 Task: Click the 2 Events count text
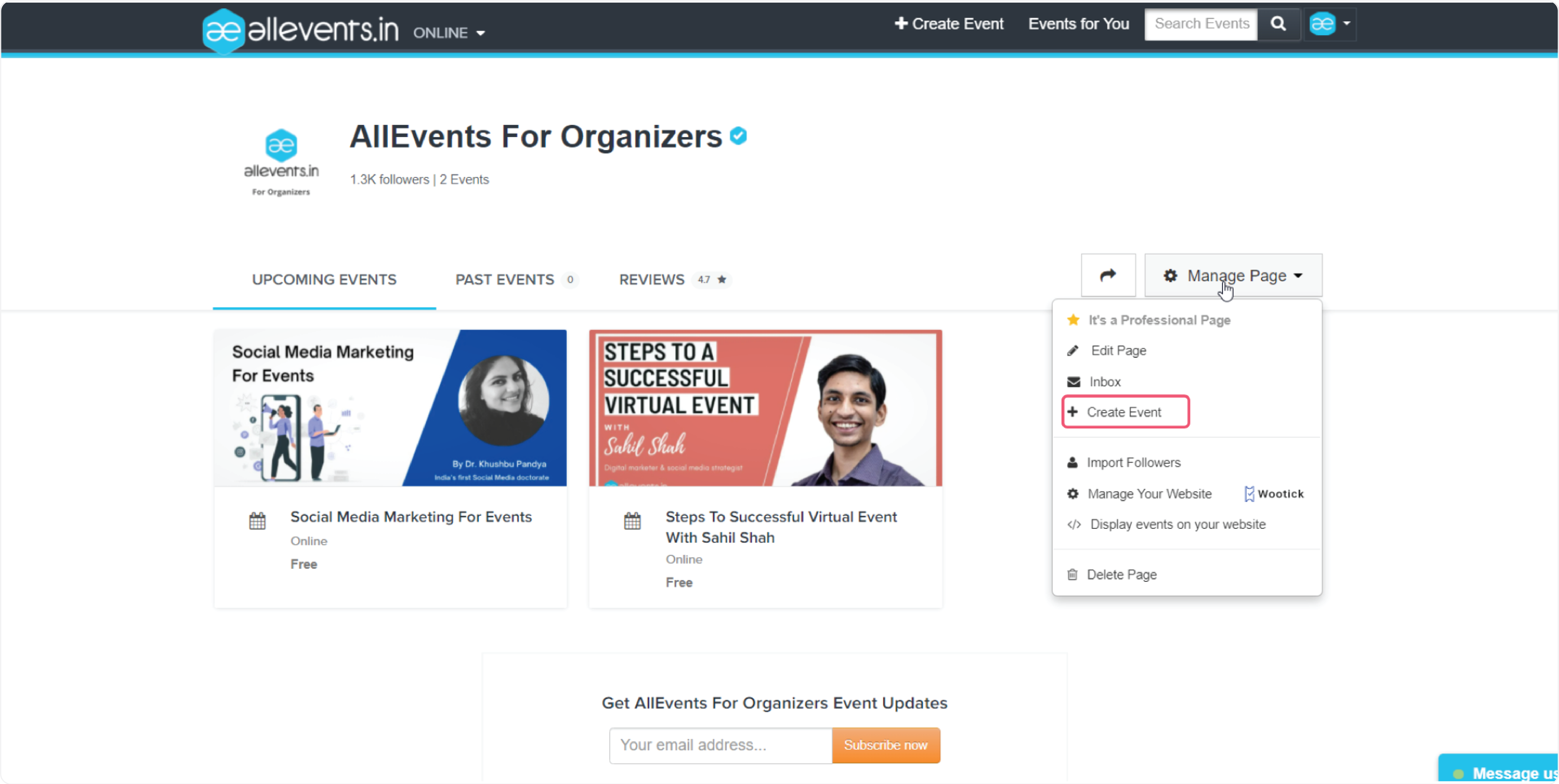464,180
